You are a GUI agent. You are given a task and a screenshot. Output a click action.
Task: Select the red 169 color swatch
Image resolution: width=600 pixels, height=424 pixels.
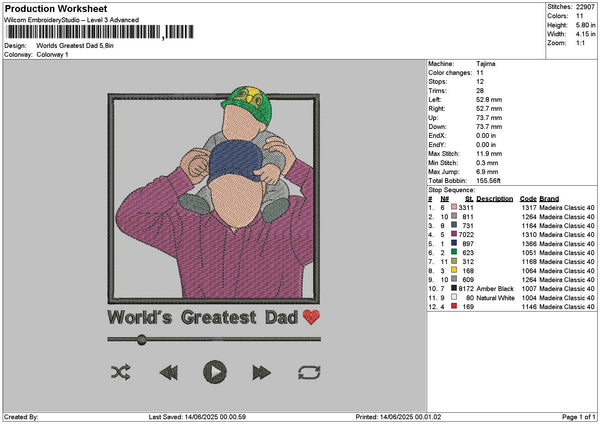(455, 306)
